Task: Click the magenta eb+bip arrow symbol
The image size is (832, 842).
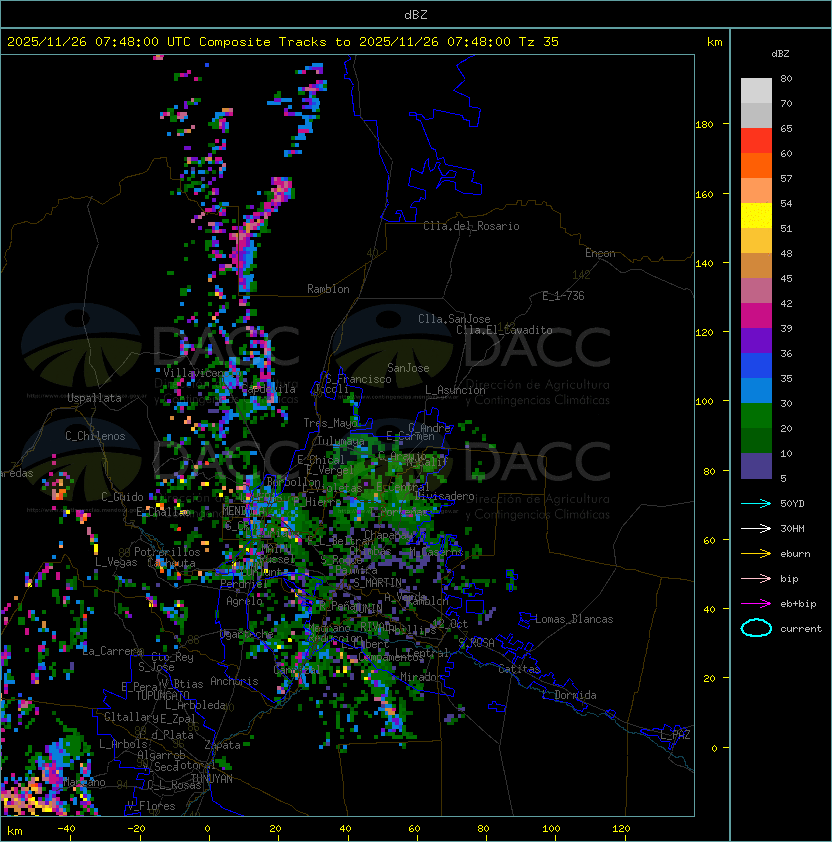Action: point(756,604)
